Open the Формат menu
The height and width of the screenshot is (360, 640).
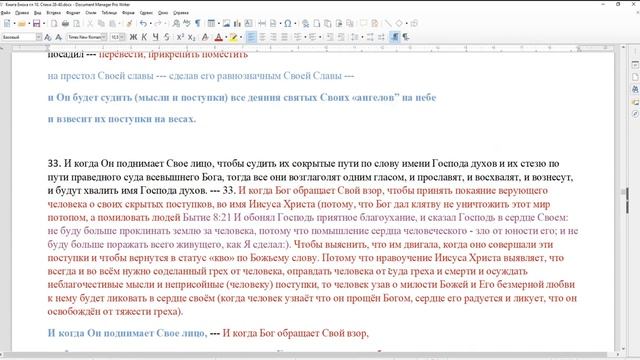coord(73,13)
